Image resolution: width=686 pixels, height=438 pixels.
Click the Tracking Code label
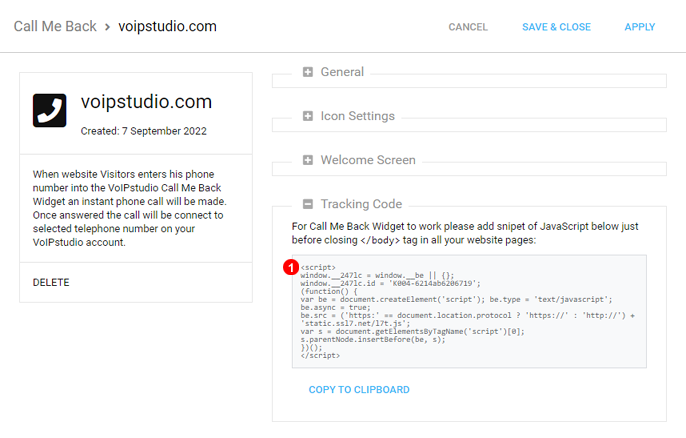pos(361,204)
